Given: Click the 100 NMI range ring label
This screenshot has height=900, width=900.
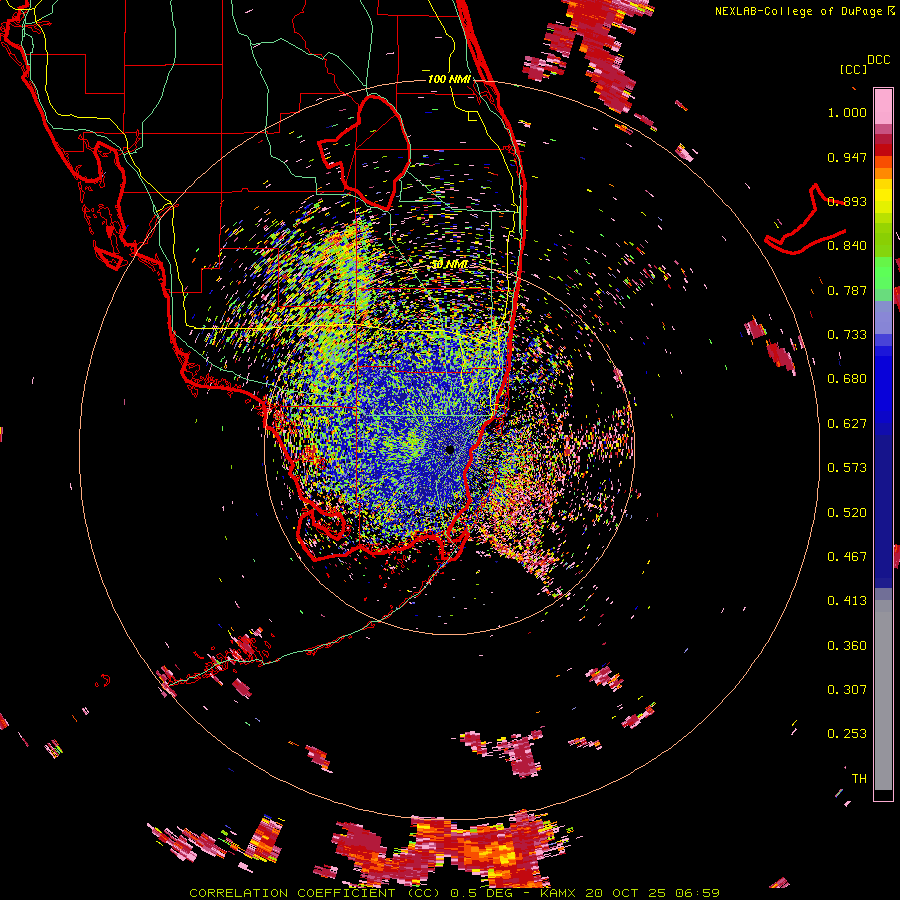Looking at the screenshot, I should [449, 79].
